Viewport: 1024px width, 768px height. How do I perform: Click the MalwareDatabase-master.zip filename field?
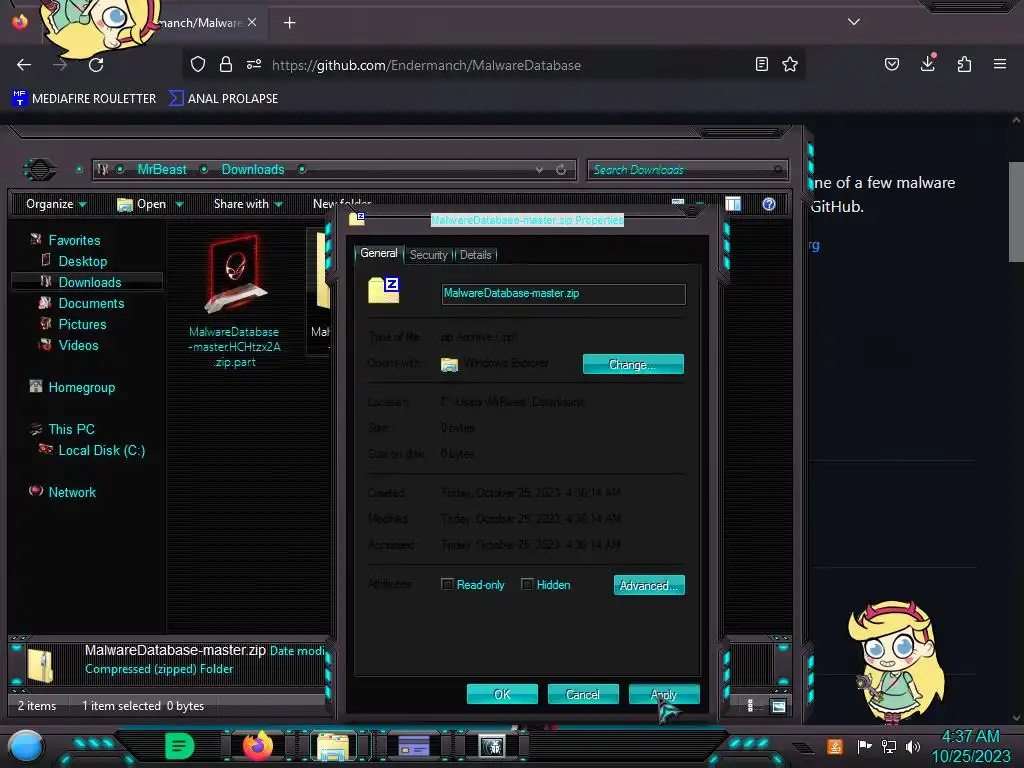(x=564, y=293)
